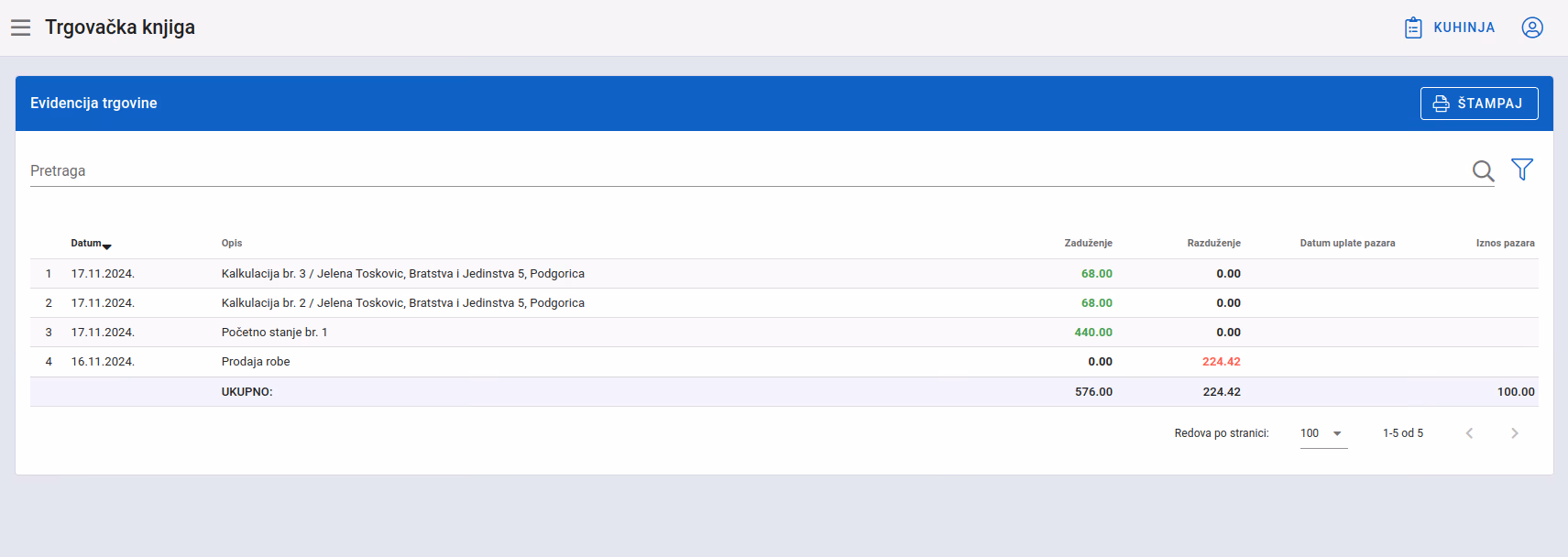Screen dimensions: 1568x557
Task: Click date 16.11.2024. in row 4
Action: pos(103,362)
